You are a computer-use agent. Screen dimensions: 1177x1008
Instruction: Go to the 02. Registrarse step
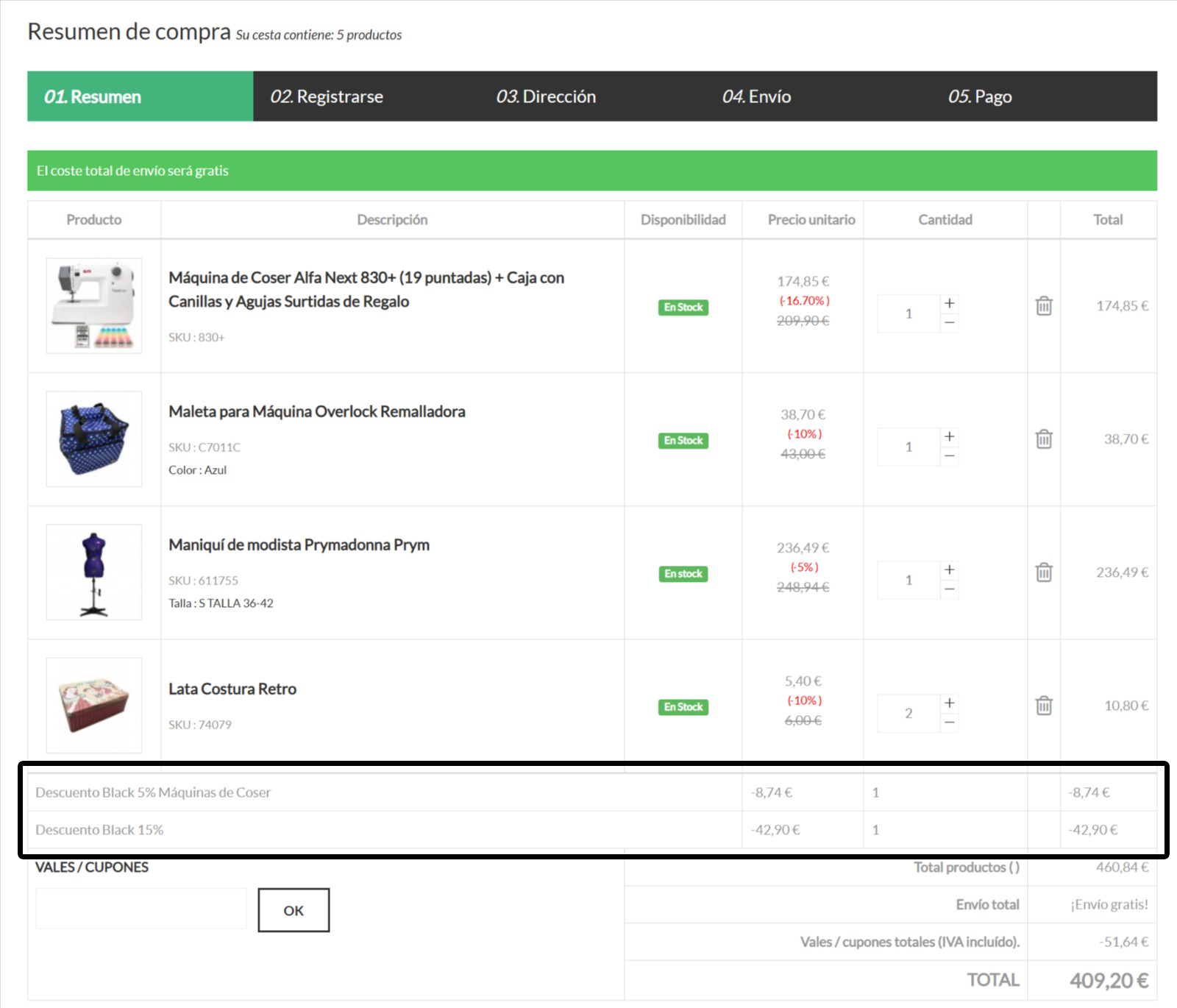point(327,96)
